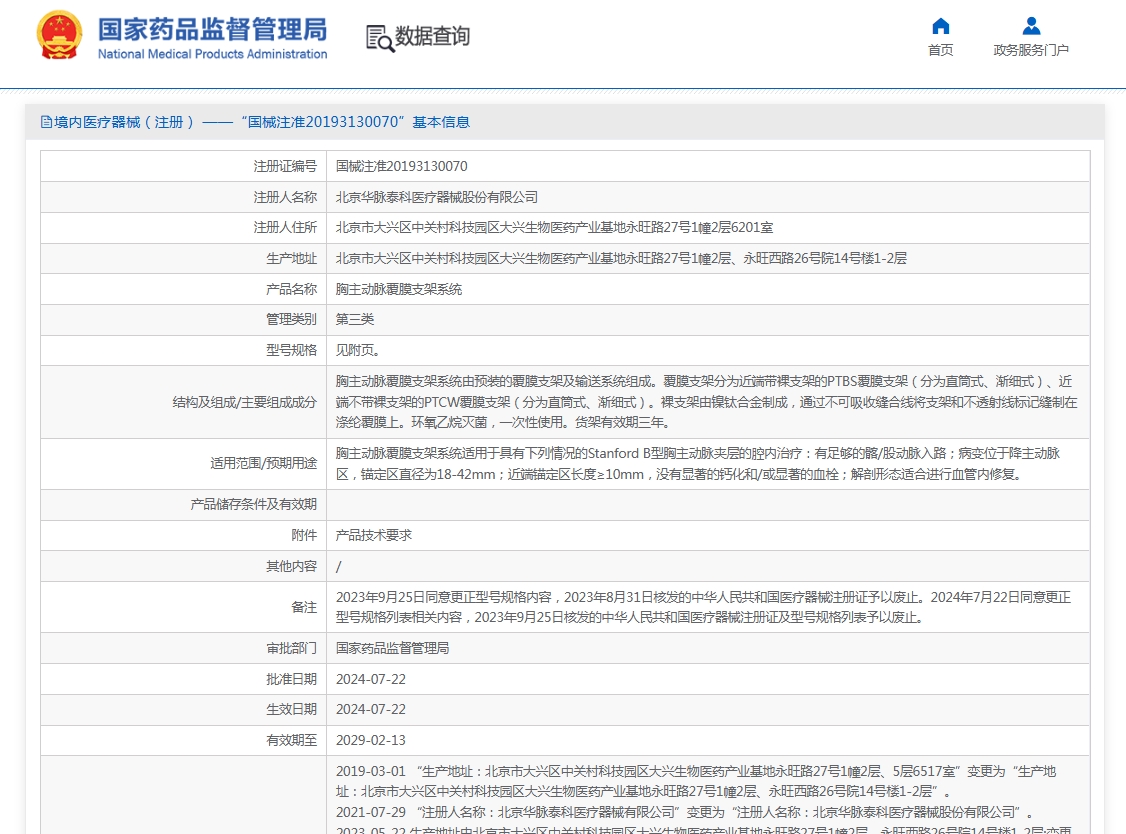Select 见附页。 model spec value

click(358, 351)
